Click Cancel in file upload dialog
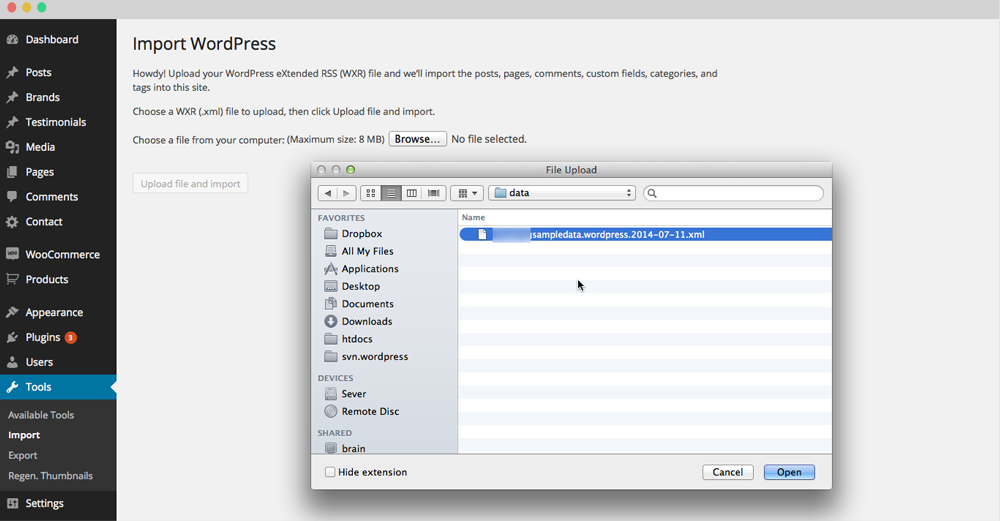Screen dimensions: 1000x521 (x=727, y=472)
